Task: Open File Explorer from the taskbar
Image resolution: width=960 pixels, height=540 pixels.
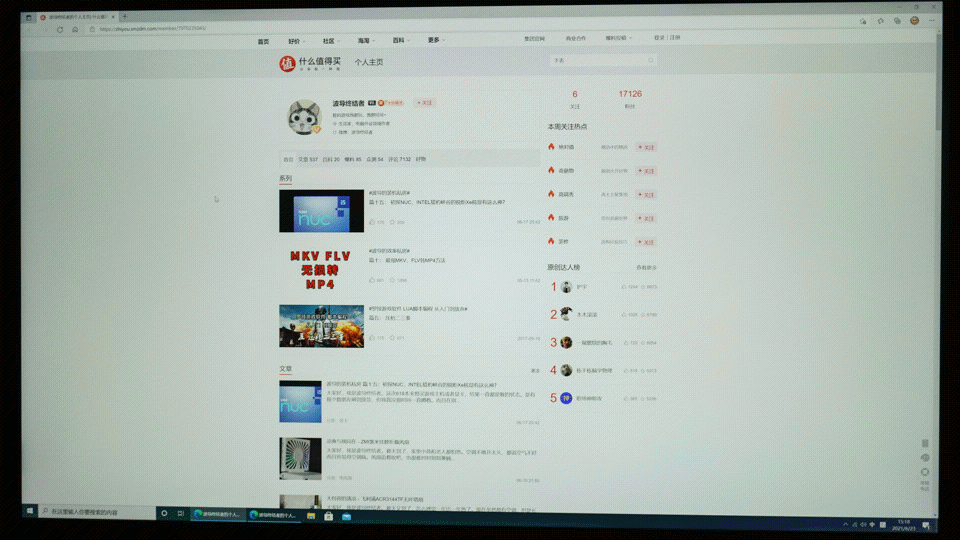Action: click(311, 516)
